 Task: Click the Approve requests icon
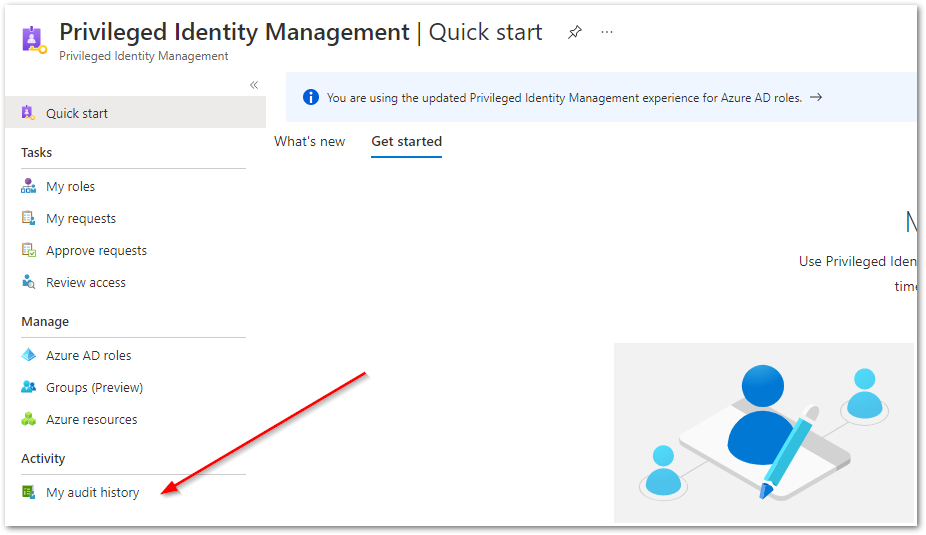pos(28,250)
